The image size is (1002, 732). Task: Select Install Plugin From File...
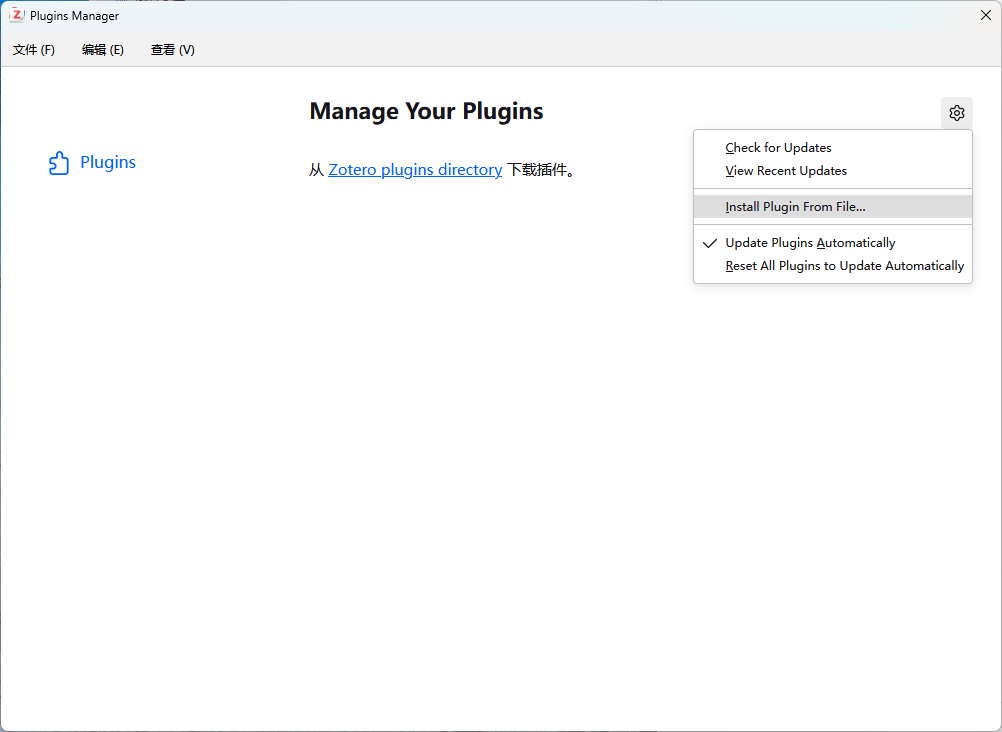[833, 206]
